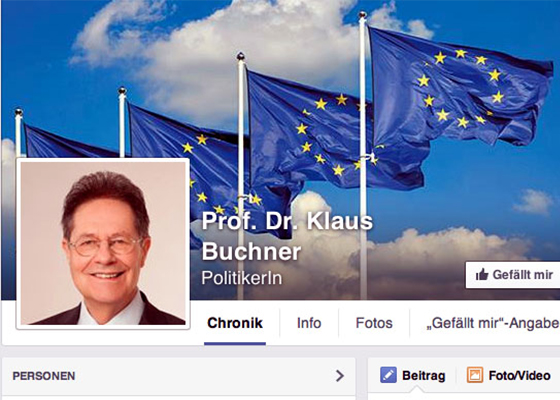Click the thumbs-up icon on Gefällt mir

click(482, 274)
